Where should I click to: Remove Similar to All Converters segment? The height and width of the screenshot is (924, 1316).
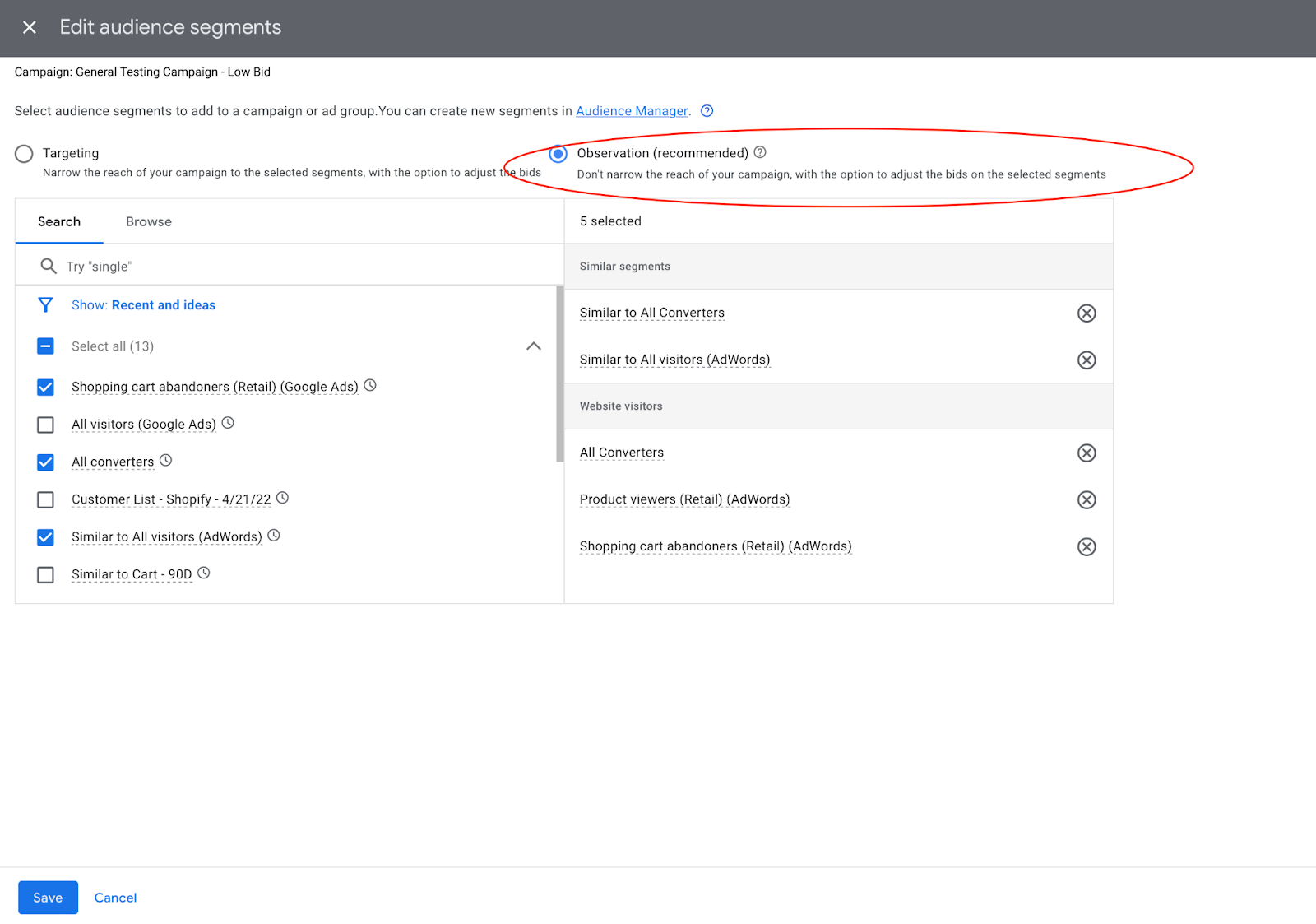(1087, 313)
